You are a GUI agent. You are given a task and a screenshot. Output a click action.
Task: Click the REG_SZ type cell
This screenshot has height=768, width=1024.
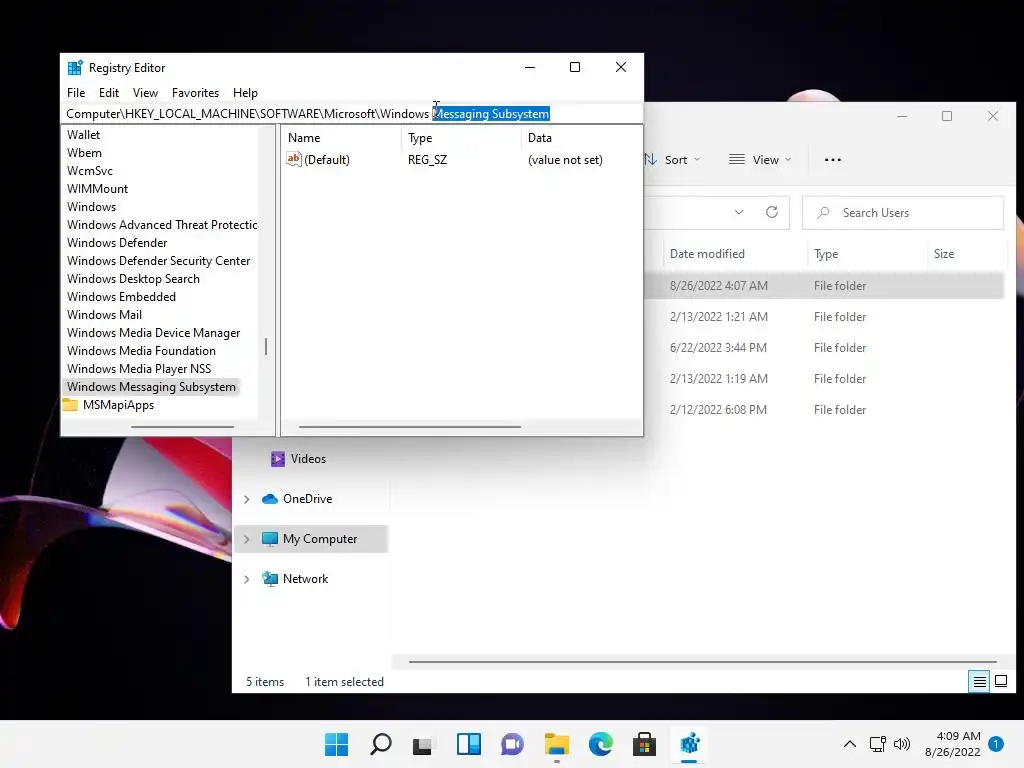tap(427, 160)
